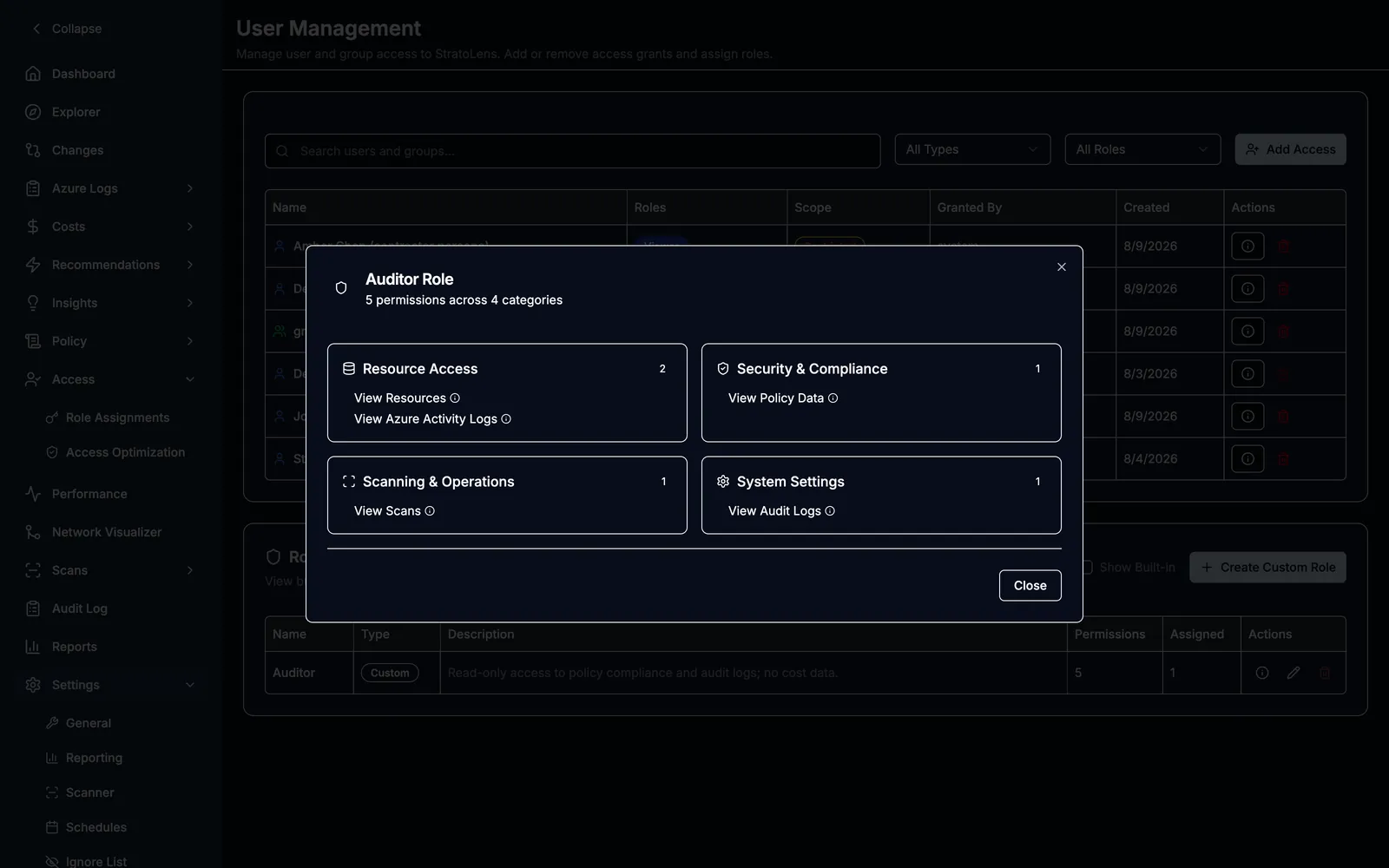View details of the Auditor role
Screen dimensions: 1389x868
click(x=1262, y=673)
